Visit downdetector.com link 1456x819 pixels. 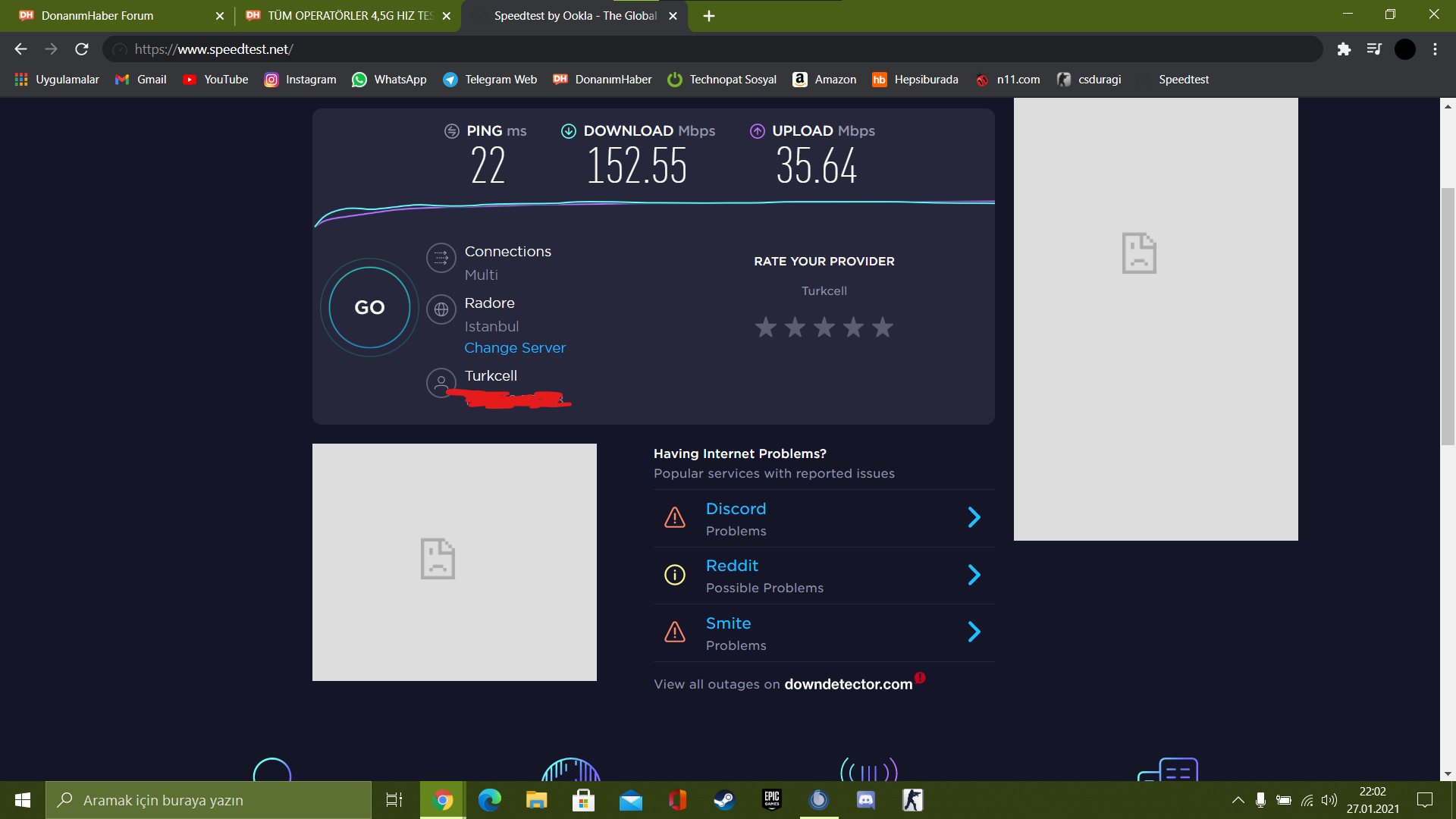[848, 684]
